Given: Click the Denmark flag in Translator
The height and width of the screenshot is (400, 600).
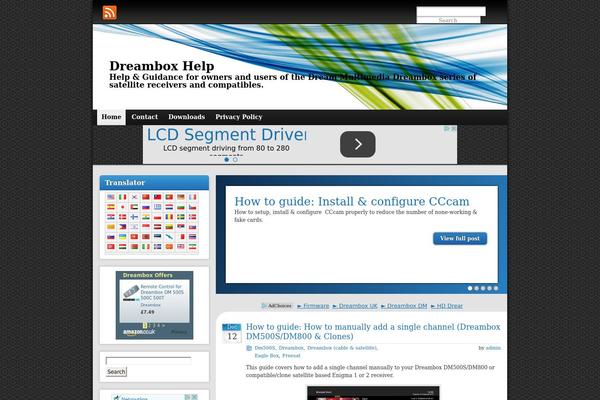Looking at the screenshot, I should point(122,217).
